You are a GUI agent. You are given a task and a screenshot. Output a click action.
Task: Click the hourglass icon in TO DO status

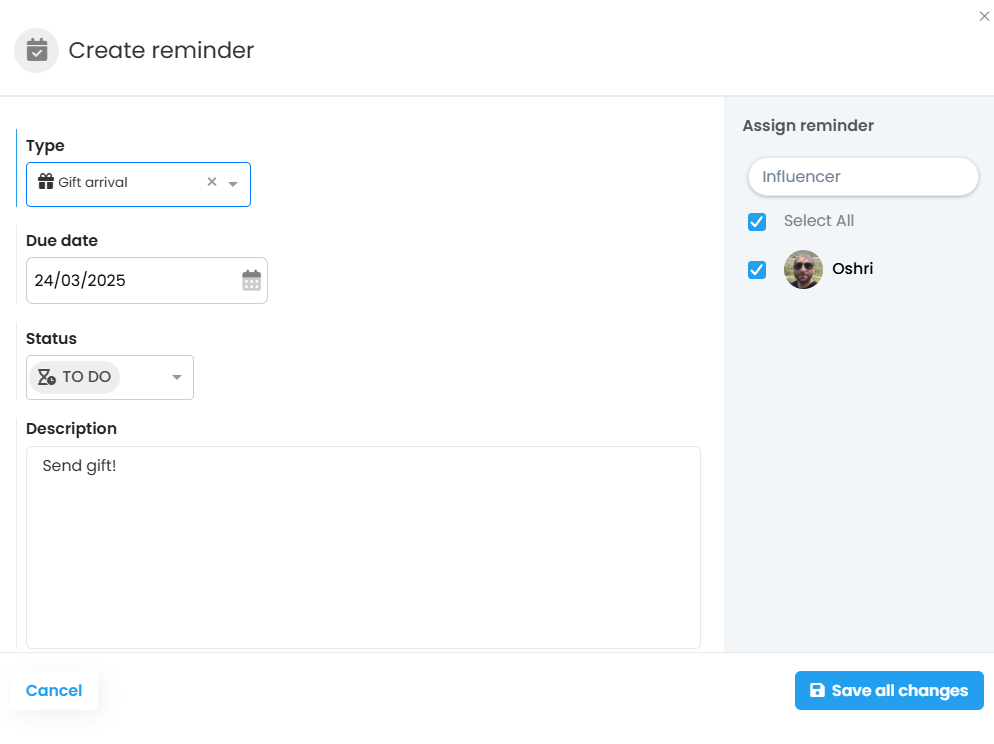pyautogui.click(x=46, y=377)
